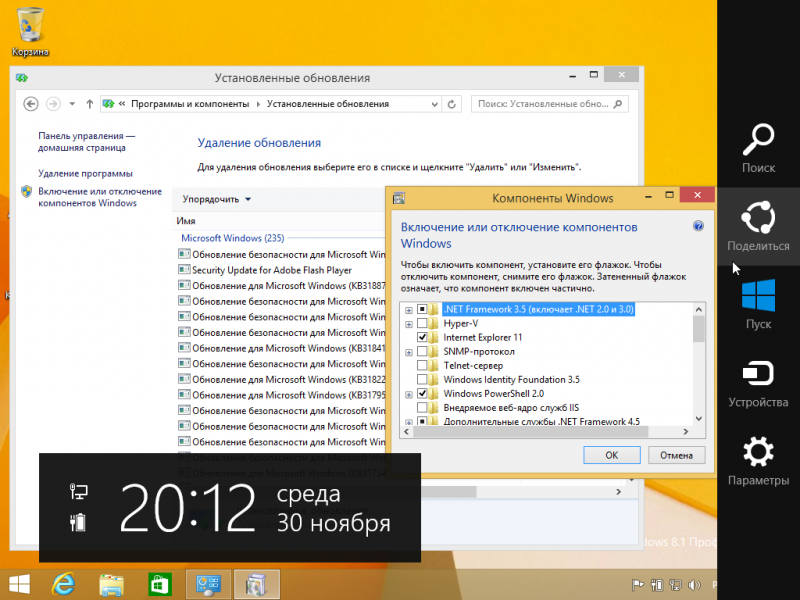800x600 pixels.
Task: Open Windows Store from the taskbar
Action: pos(159,585)
